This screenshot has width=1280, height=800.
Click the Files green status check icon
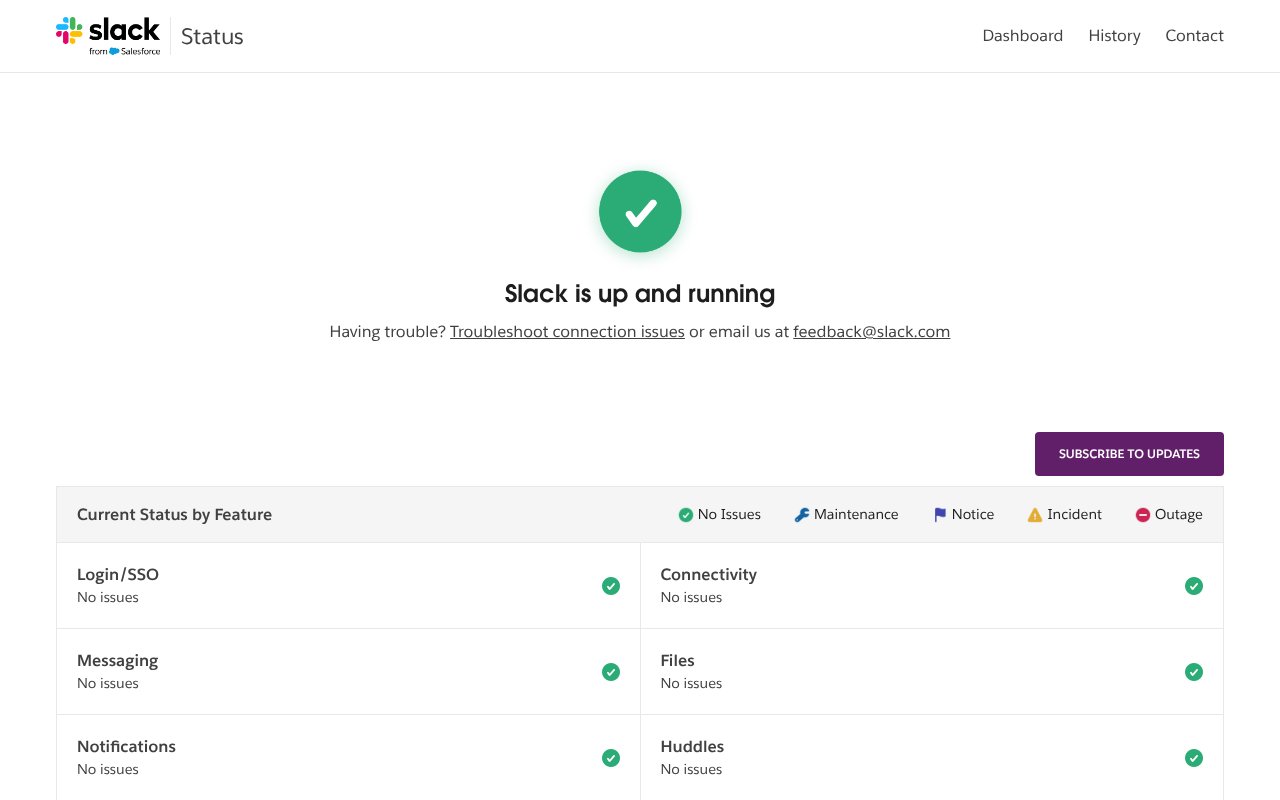pos(1193,672)
